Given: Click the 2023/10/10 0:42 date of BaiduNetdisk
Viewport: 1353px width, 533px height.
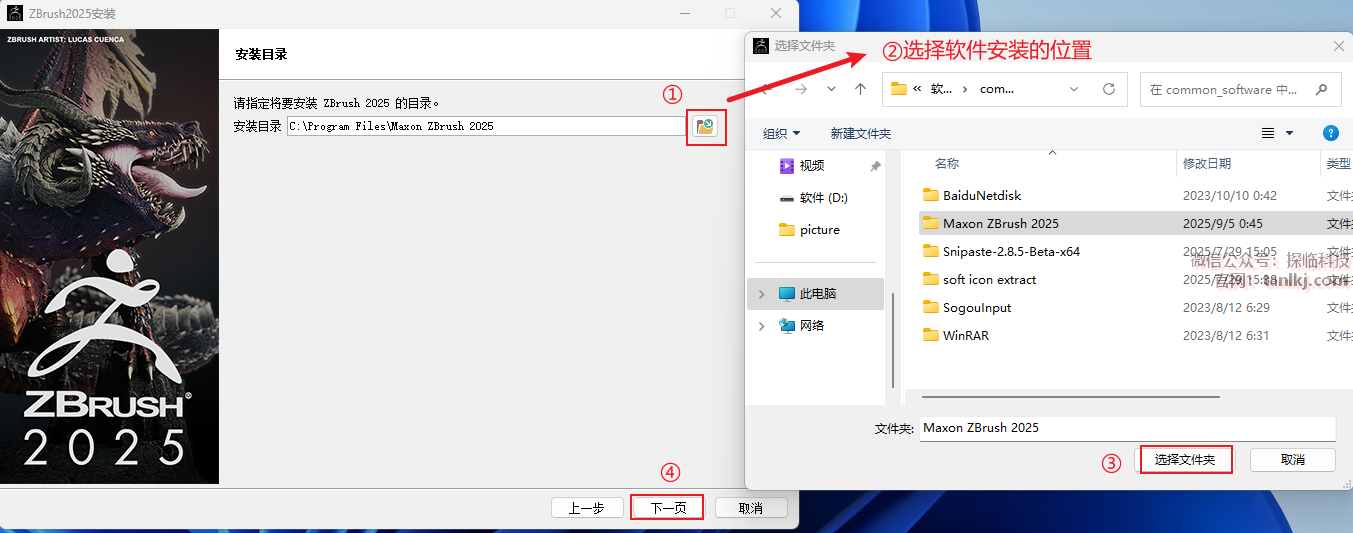Looking at the screenshot, I should point(1229,196).
